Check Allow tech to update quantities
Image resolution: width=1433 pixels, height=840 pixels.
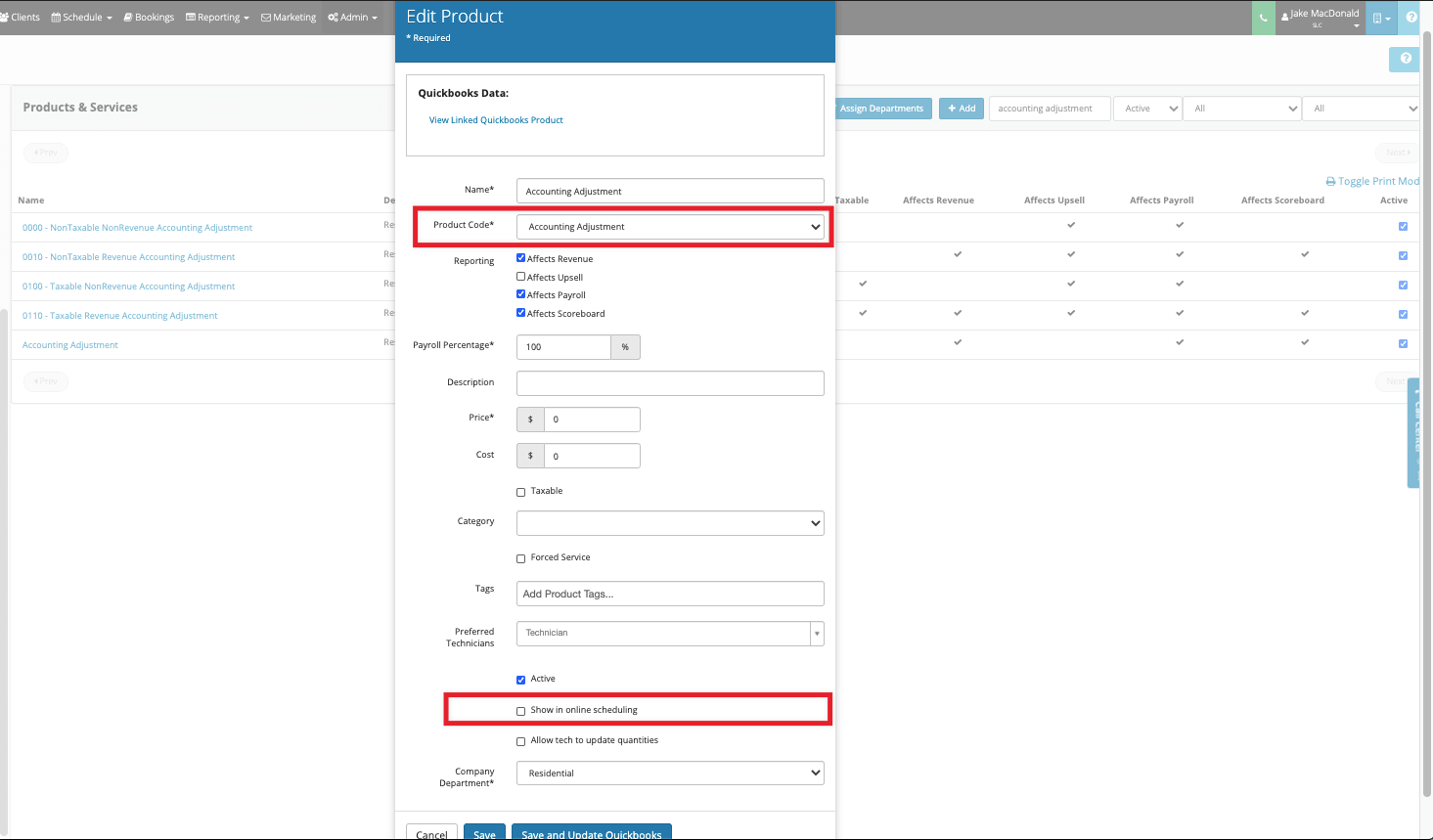520,741
